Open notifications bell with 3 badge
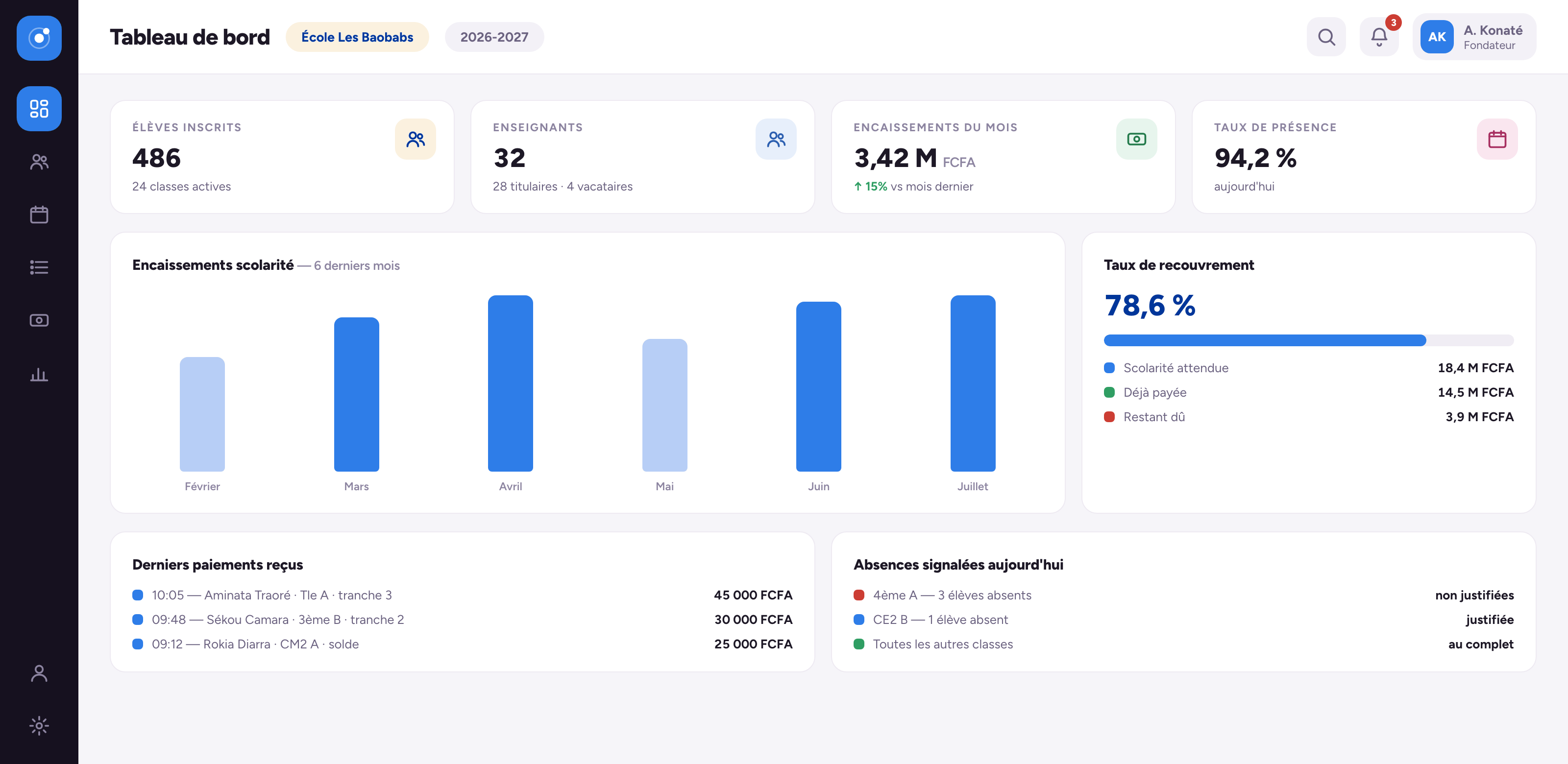Image resolution: width=1568 pixels, height=764 pixels. coord(1379,37)
